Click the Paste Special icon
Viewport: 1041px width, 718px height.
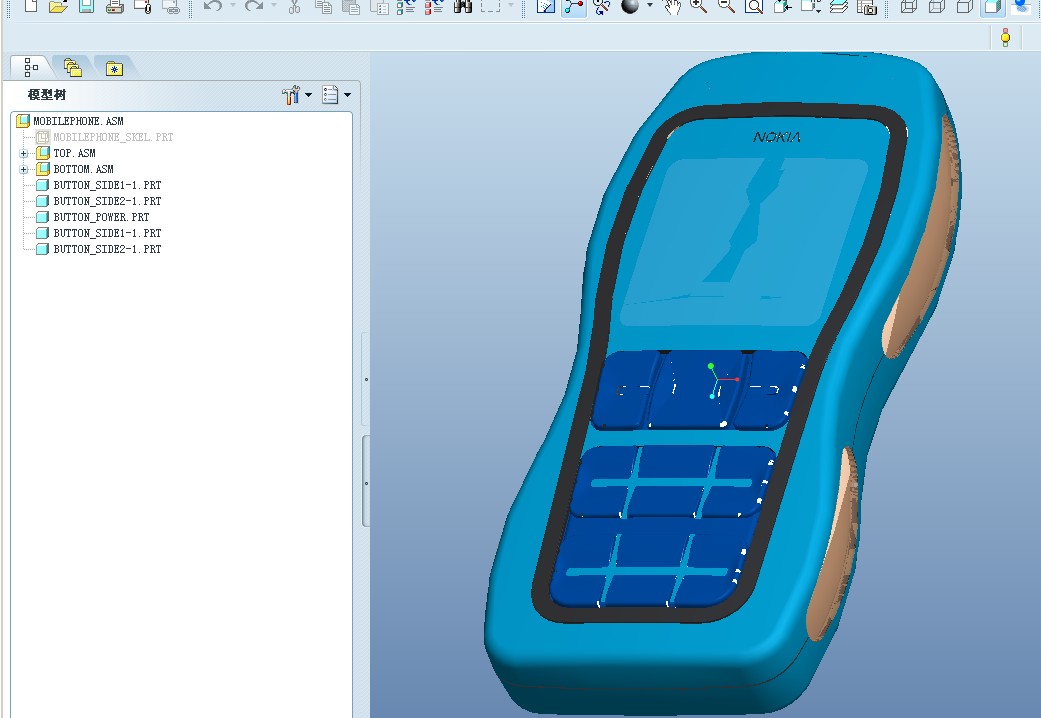[x=379, y=7]
